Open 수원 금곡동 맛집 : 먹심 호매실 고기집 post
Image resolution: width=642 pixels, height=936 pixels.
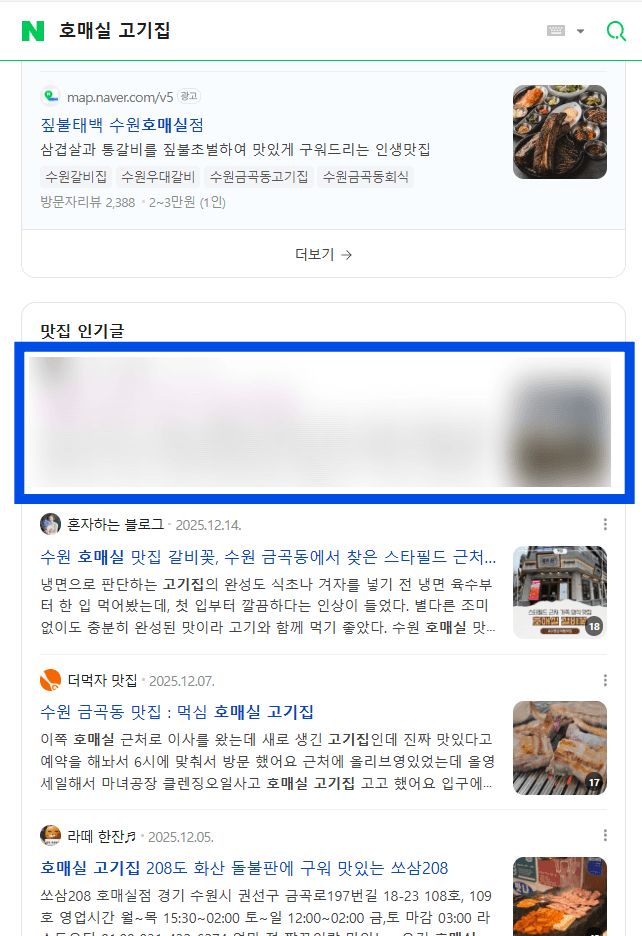pos(177,712)
